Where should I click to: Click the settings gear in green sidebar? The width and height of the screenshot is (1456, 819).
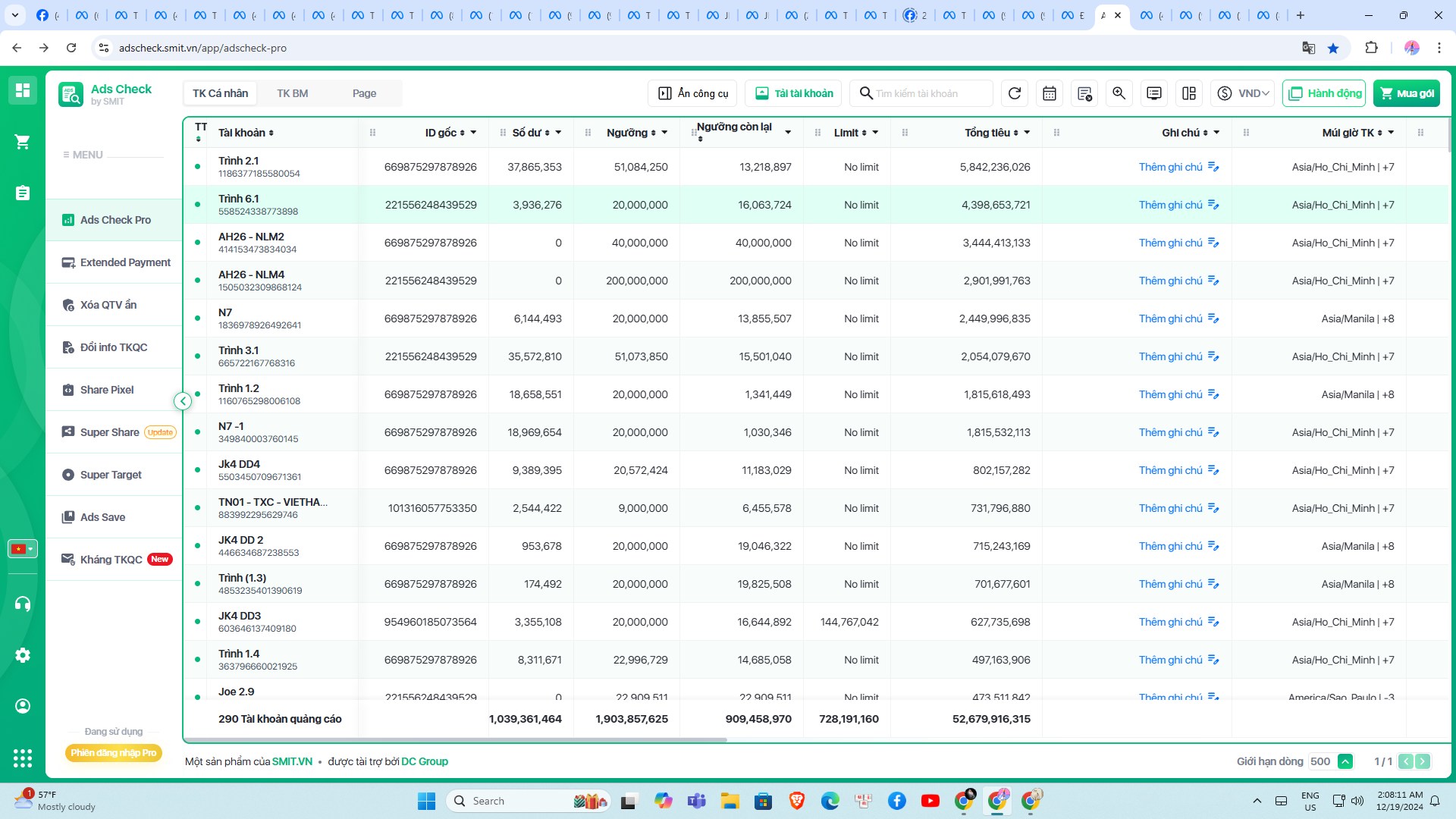[23, 655]
